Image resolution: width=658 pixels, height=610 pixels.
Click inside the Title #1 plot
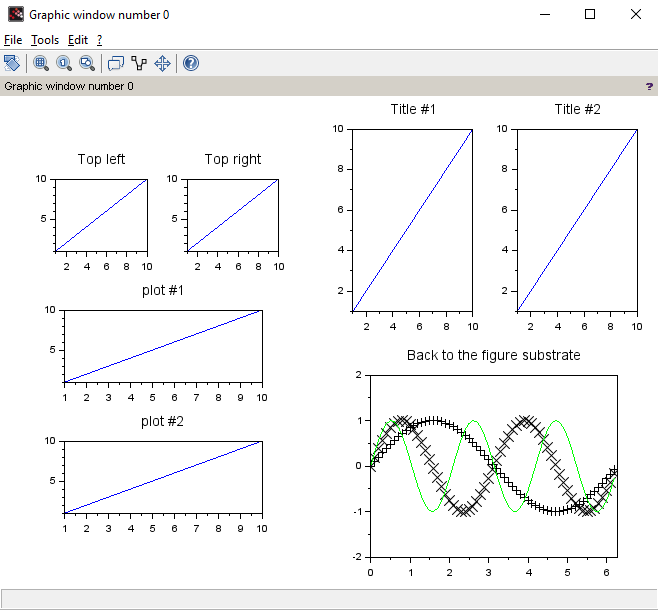coord(411,220)
